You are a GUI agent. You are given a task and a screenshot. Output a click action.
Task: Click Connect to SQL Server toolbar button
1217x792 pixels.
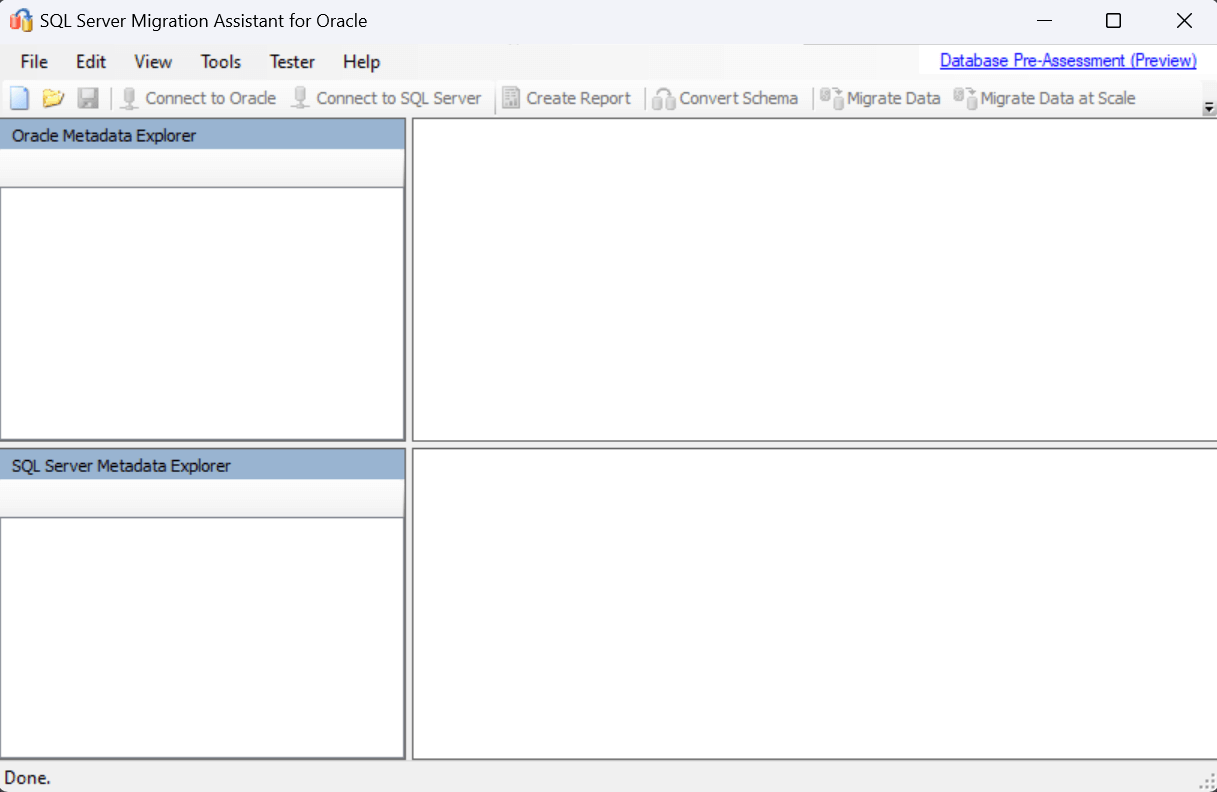[x=386, y=98]
